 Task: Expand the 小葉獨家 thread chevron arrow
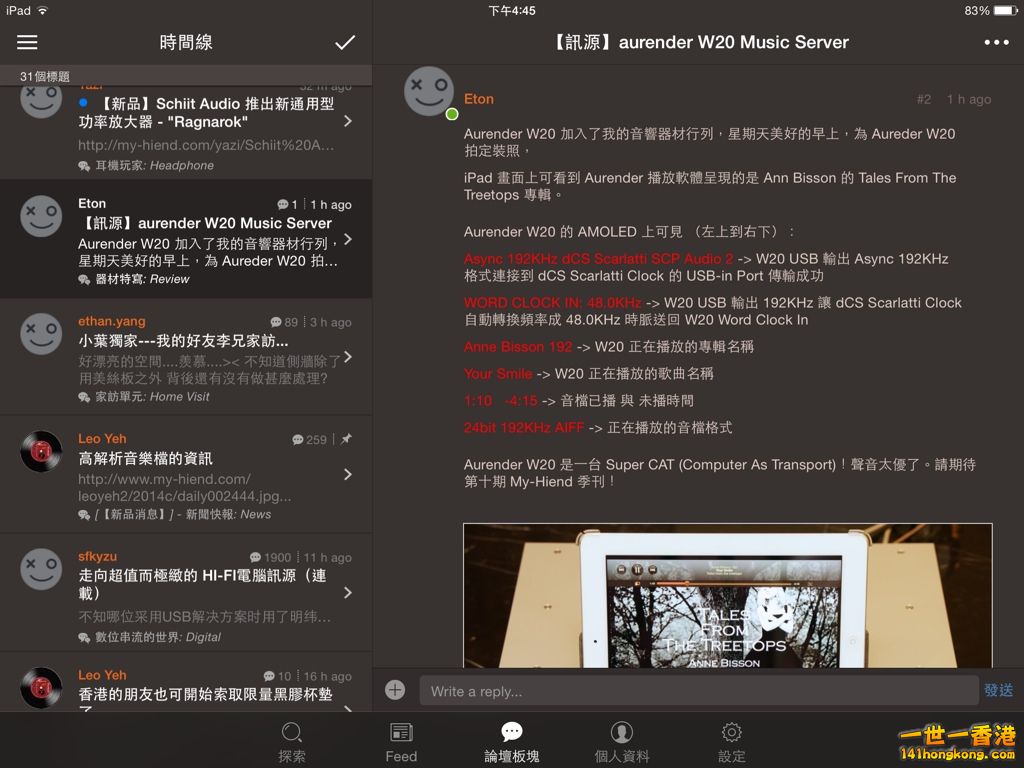click(x=347, y=357)
